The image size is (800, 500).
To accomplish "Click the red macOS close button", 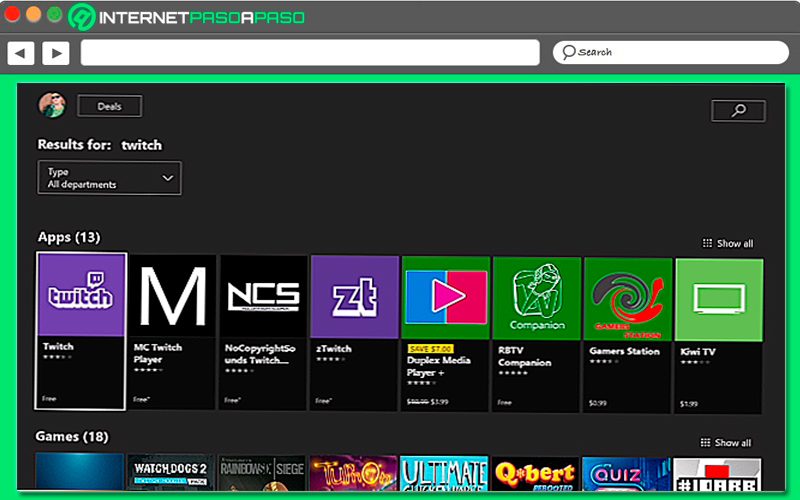I will [12, 14].
